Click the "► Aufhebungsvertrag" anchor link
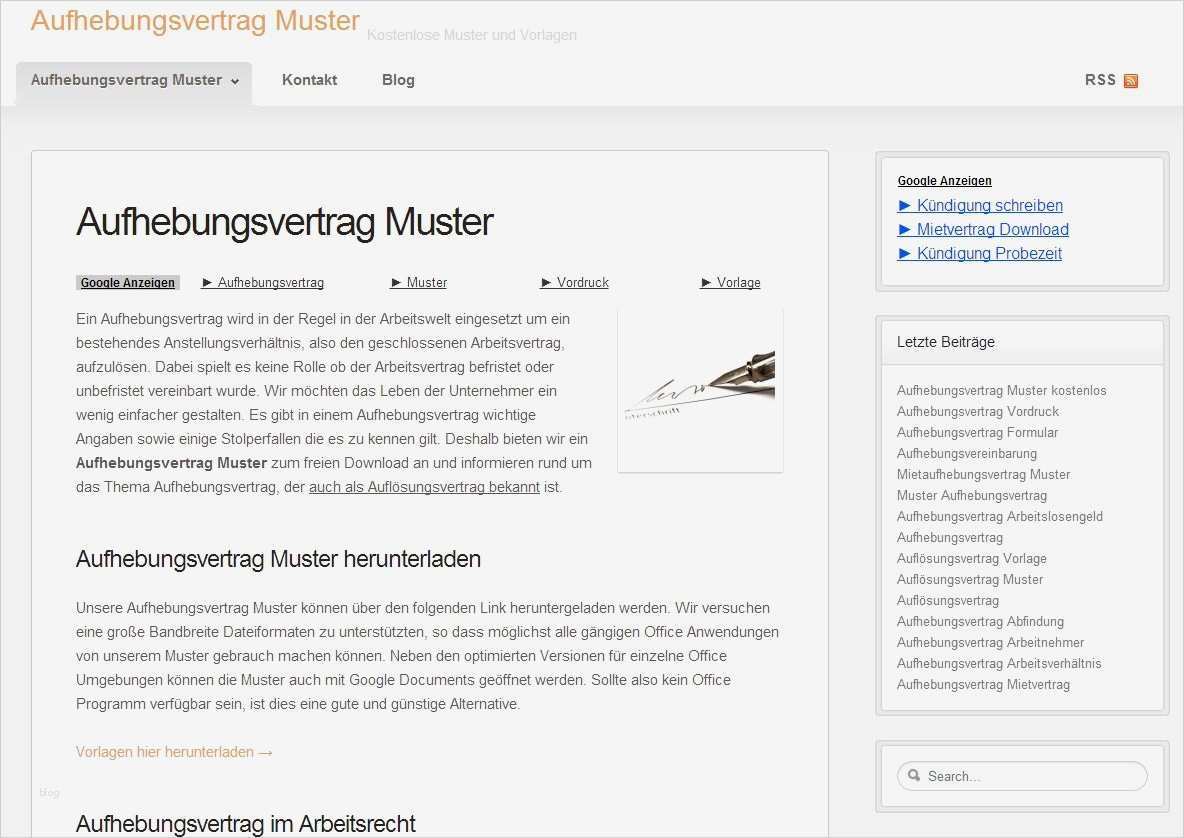This screenshot has width=1184, height=838. [262, 282]
